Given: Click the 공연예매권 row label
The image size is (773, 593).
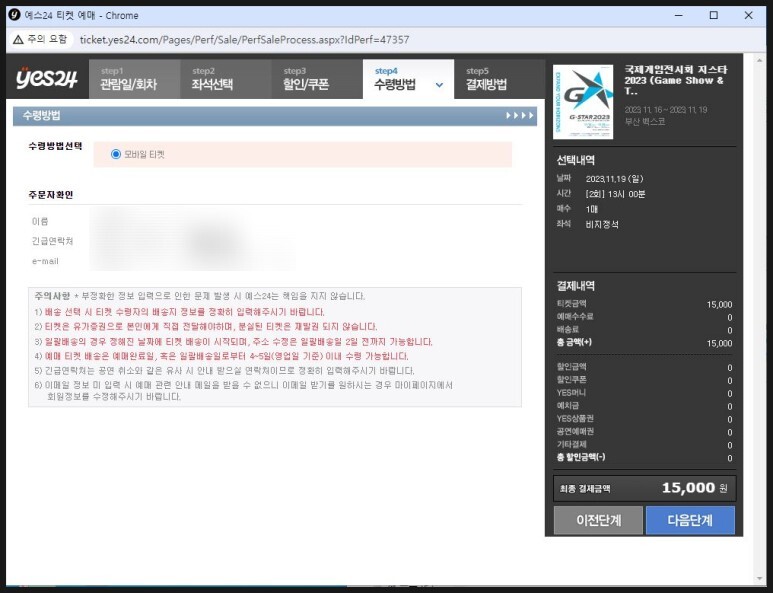Looking at the screenshot, I should (x=575, y=431).
